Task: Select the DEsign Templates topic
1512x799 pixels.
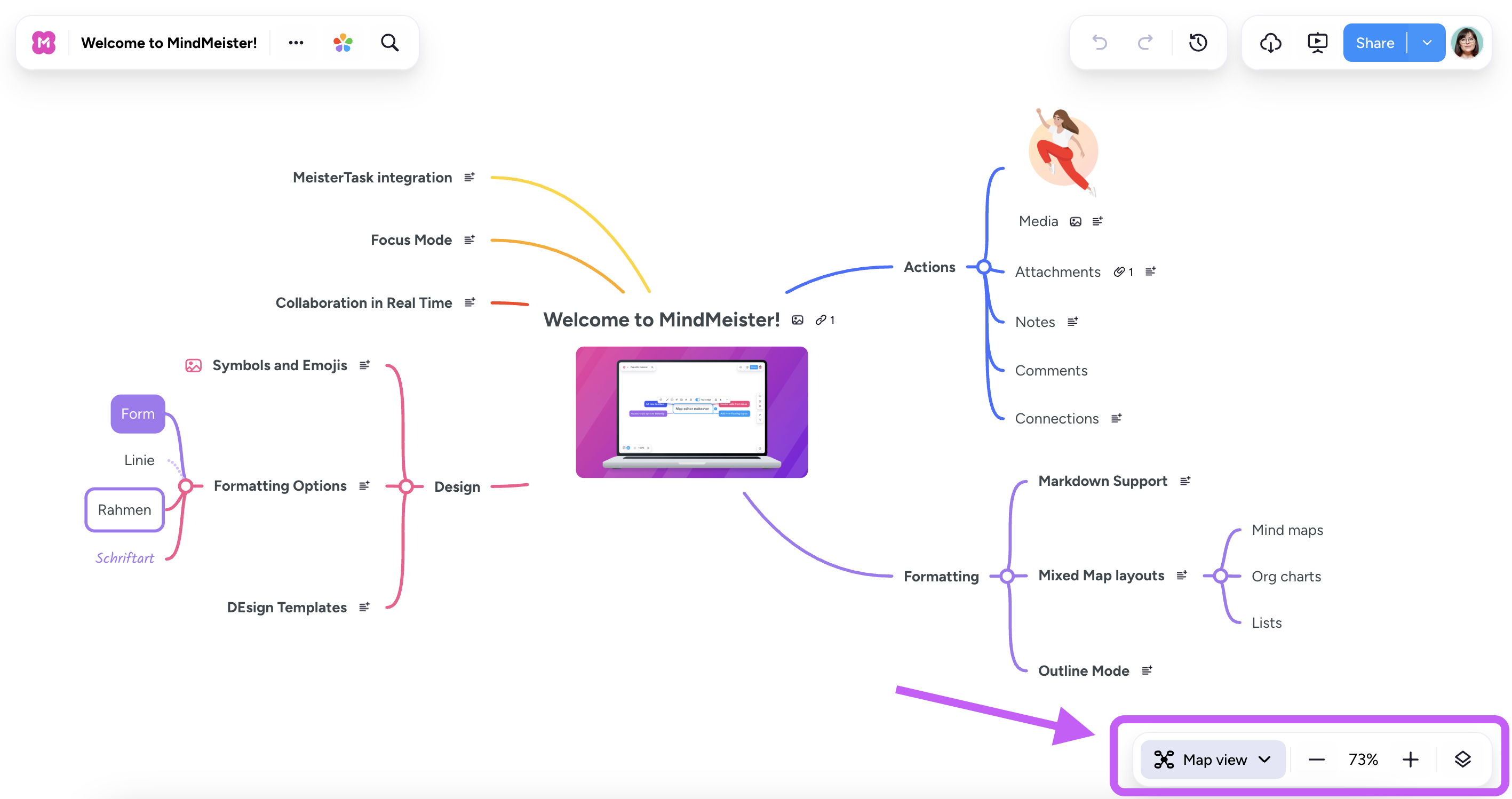Action: [287, 608]
